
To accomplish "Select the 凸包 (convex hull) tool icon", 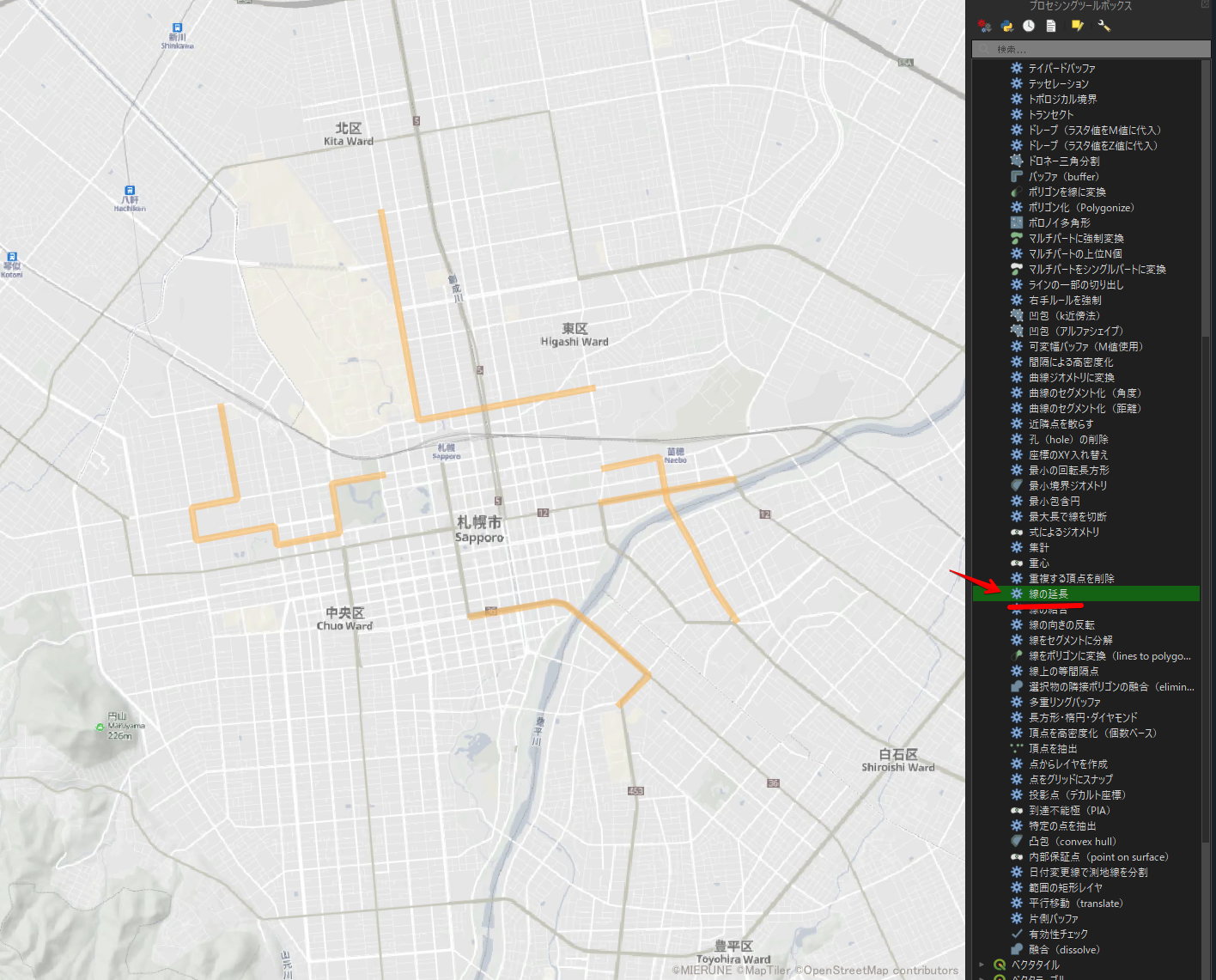I will (x=1017, y=842).
